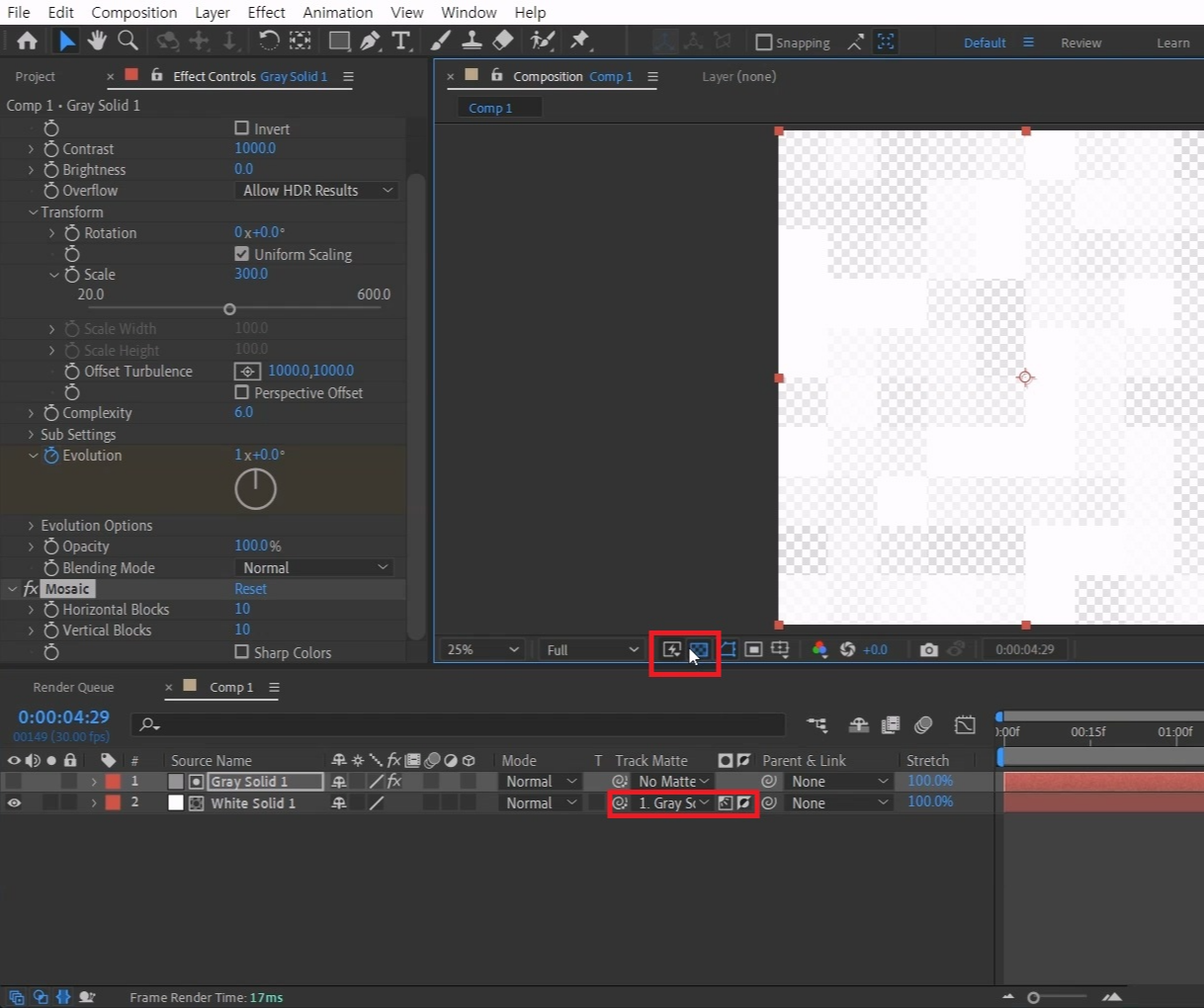
Task: Enable motion blur for the composition
Action: (923, 725)
